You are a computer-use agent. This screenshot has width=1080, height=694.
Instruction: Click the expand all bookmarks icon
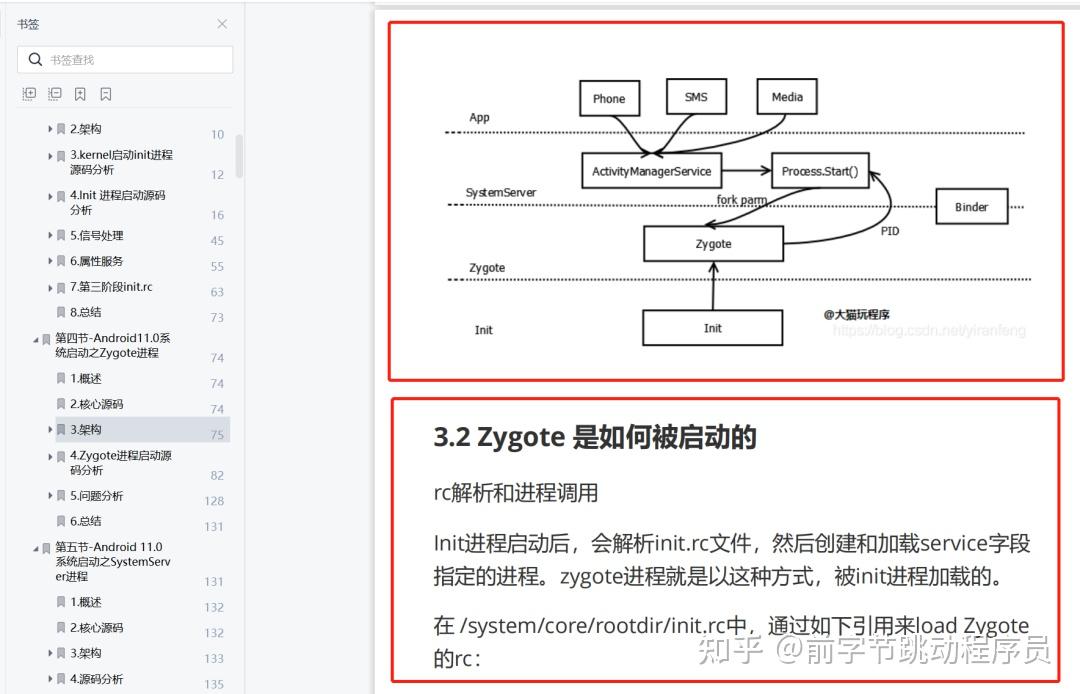point(29,93)
